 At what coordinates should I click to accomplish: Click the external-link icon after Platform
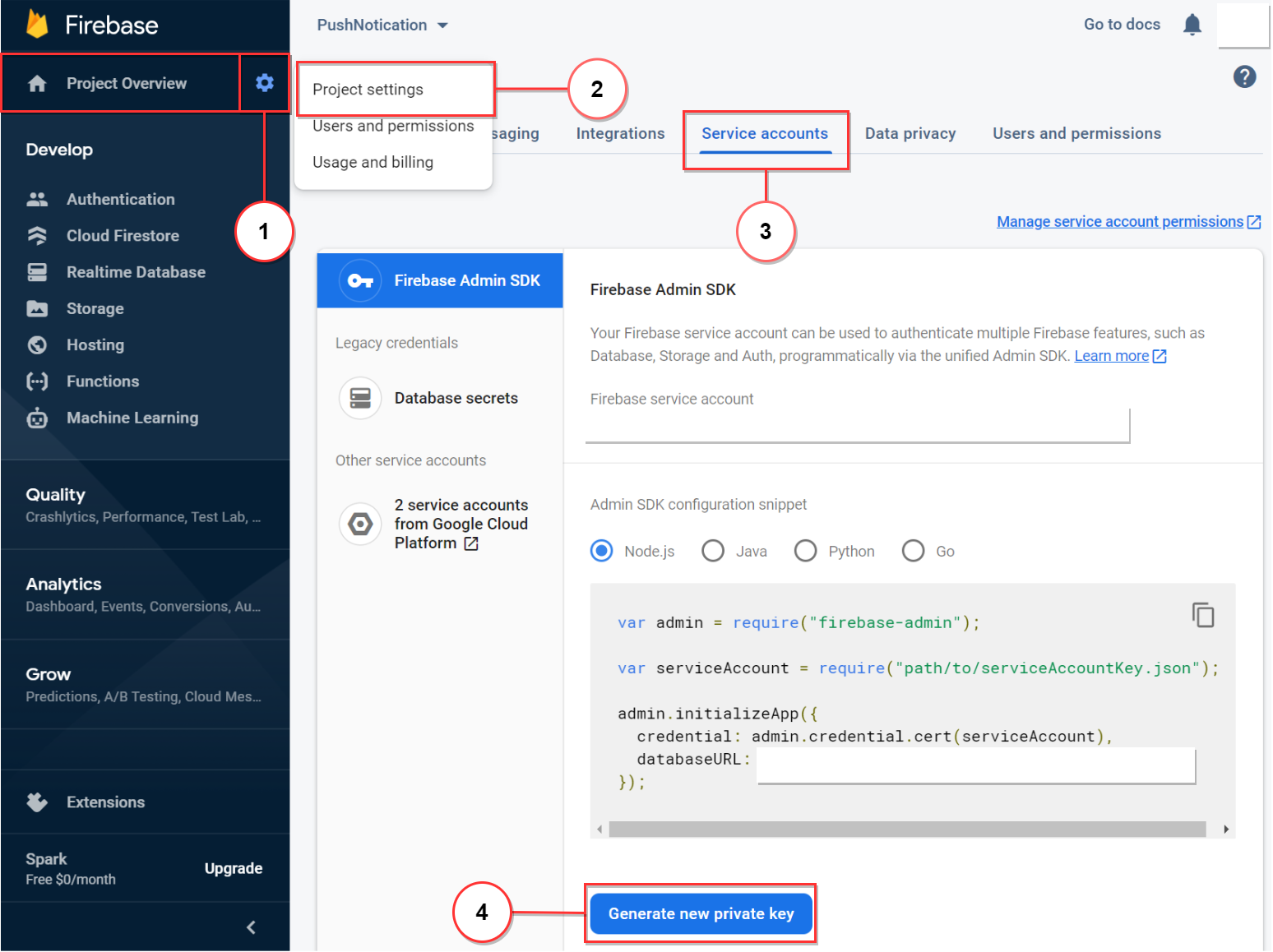[471, 543]
